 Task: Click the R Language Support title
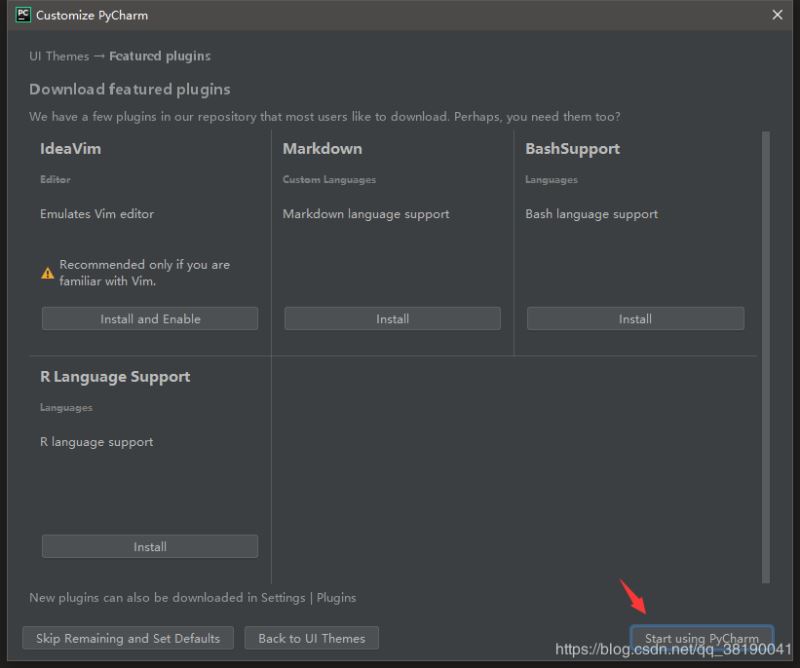[x=115, y=377]
